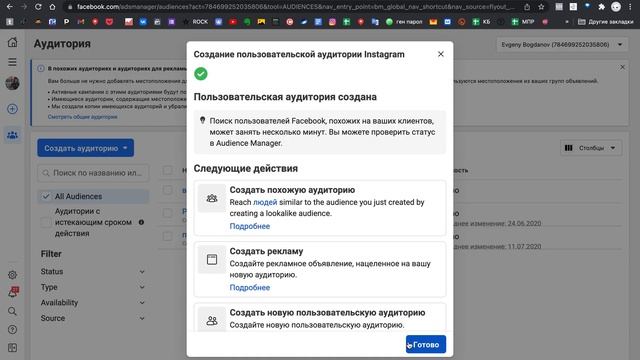Open Смотреть общие аудитории link in banner
Screen dimensions: 640x360
82,117
